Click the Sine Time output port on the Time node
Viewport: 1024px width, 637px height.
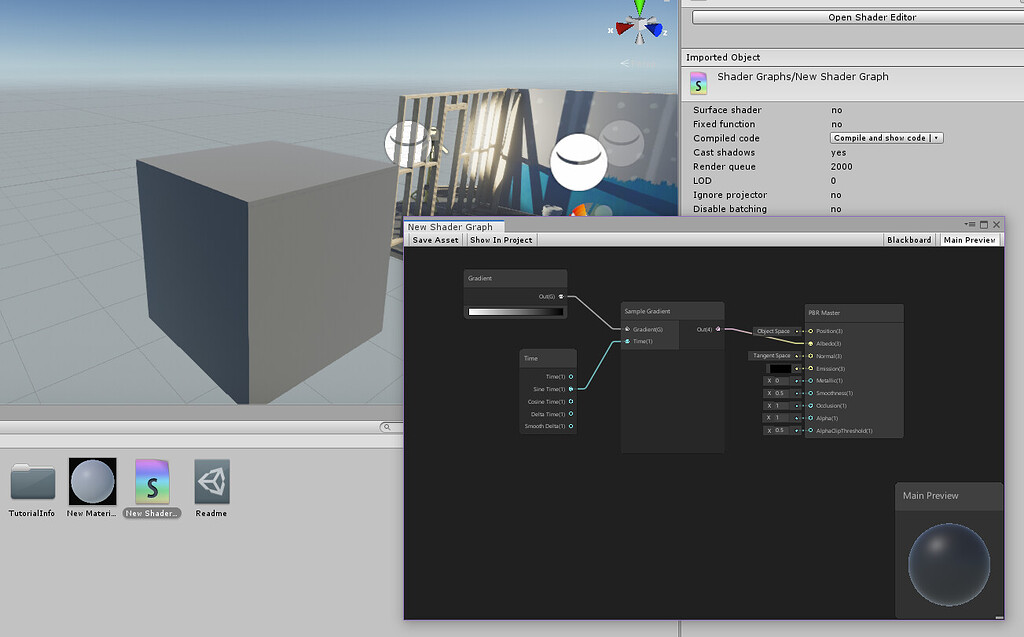coord(570,389)
